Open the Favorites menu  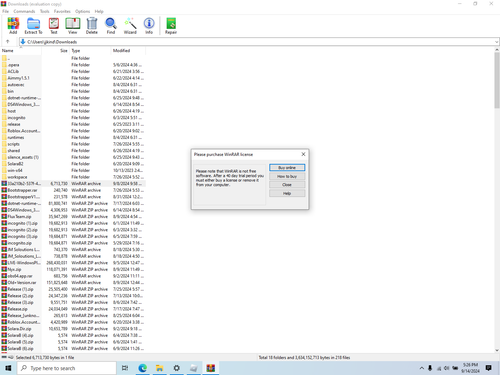(x=62, y=11)
